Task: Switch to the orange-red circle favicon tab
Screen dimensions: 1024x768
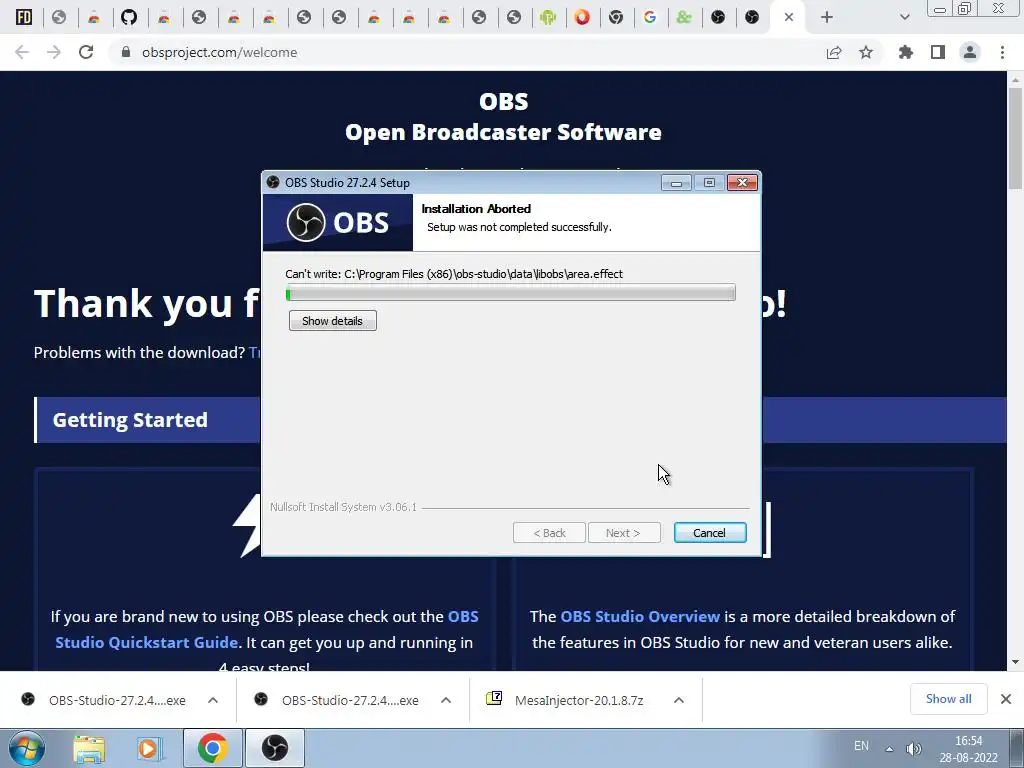Action: pyautogui.click(x=583, y=17)
